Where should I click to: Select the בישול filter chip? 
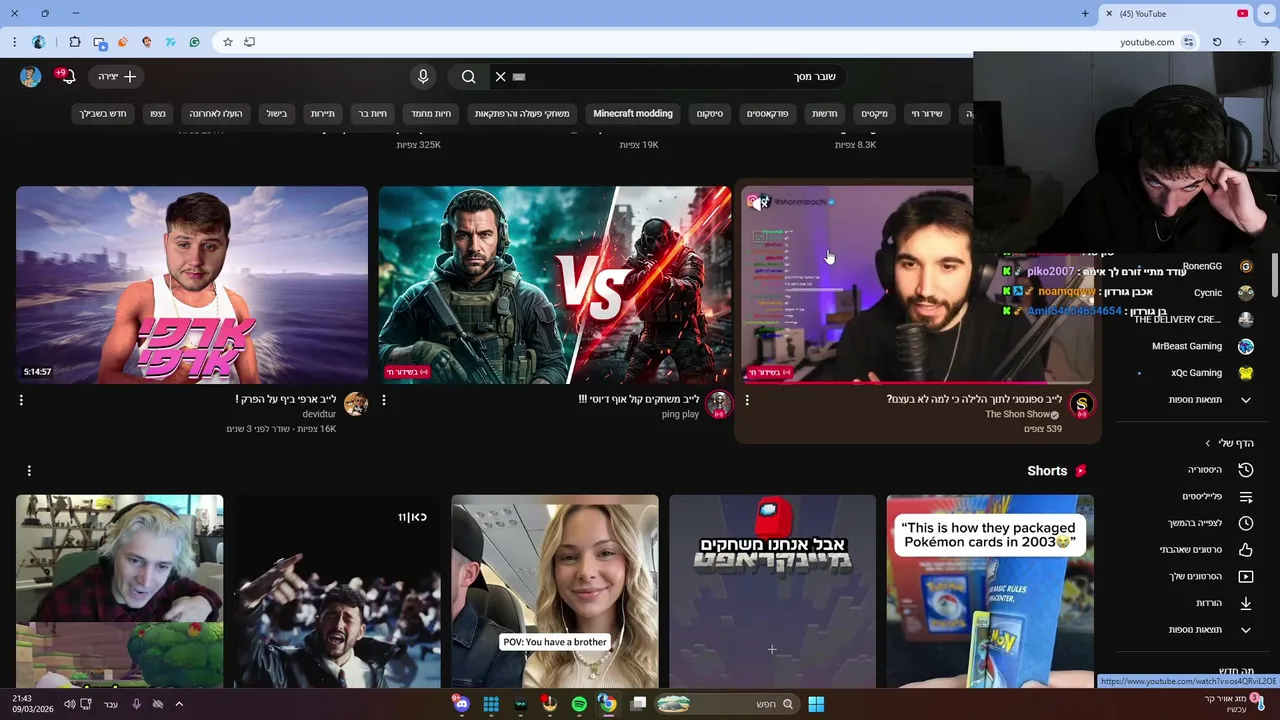pos(277,114)
